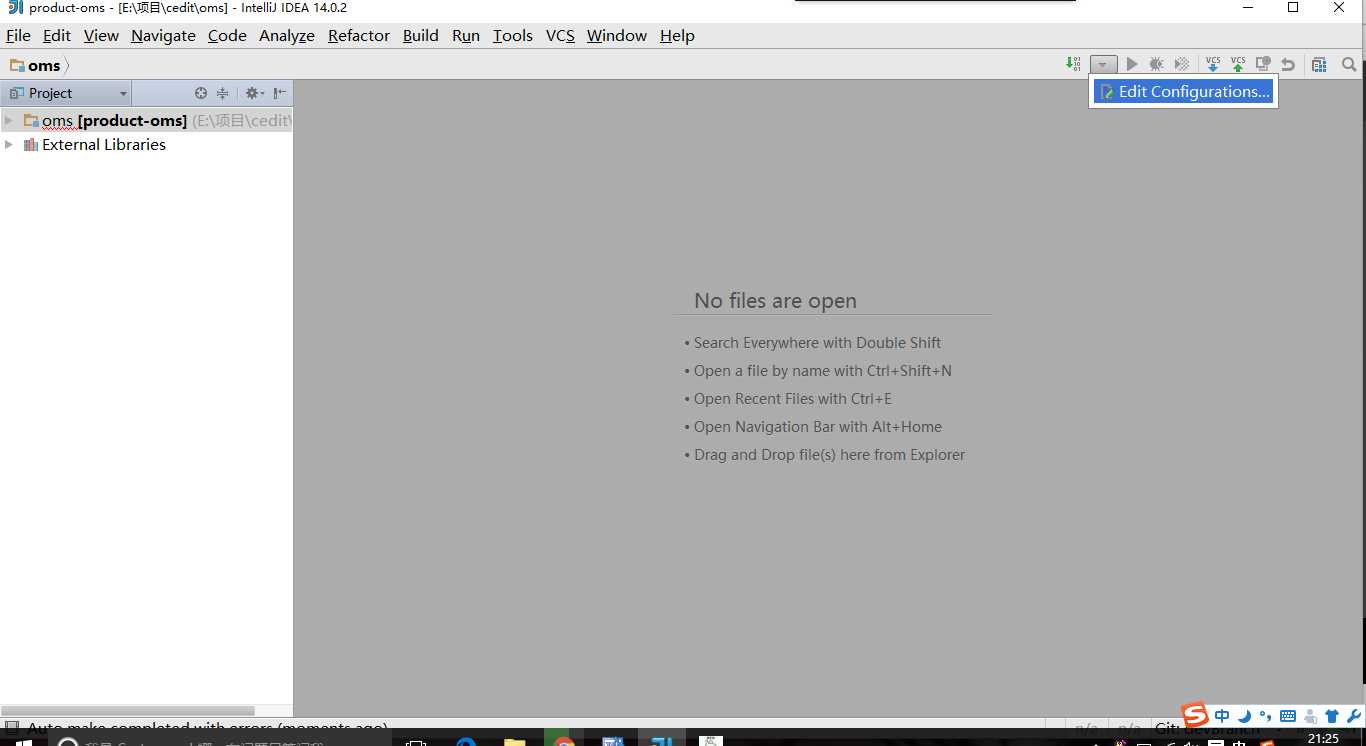Click VCS Update Project icon
Image resolution: width=1366 pixels, height=746 pixels.
point(1213,64)
